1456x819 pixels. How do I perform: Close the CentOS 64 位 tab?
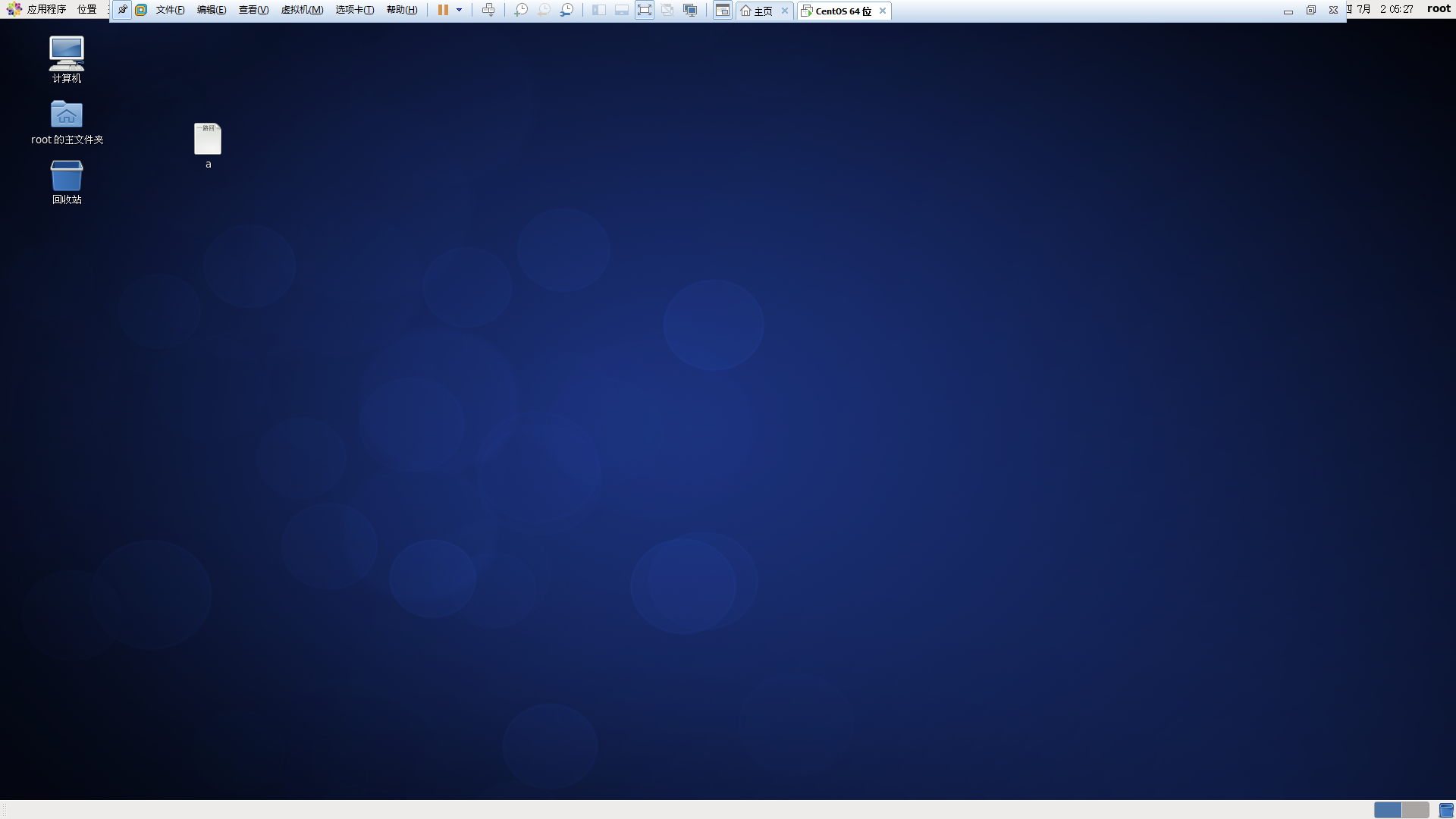883,11
